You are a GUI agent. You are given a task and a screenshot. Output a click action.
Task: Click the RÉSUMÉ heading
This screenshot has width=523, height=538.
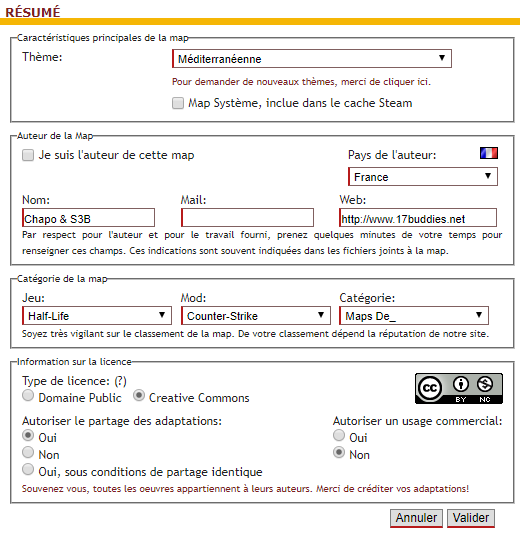(x=33, y=12)
